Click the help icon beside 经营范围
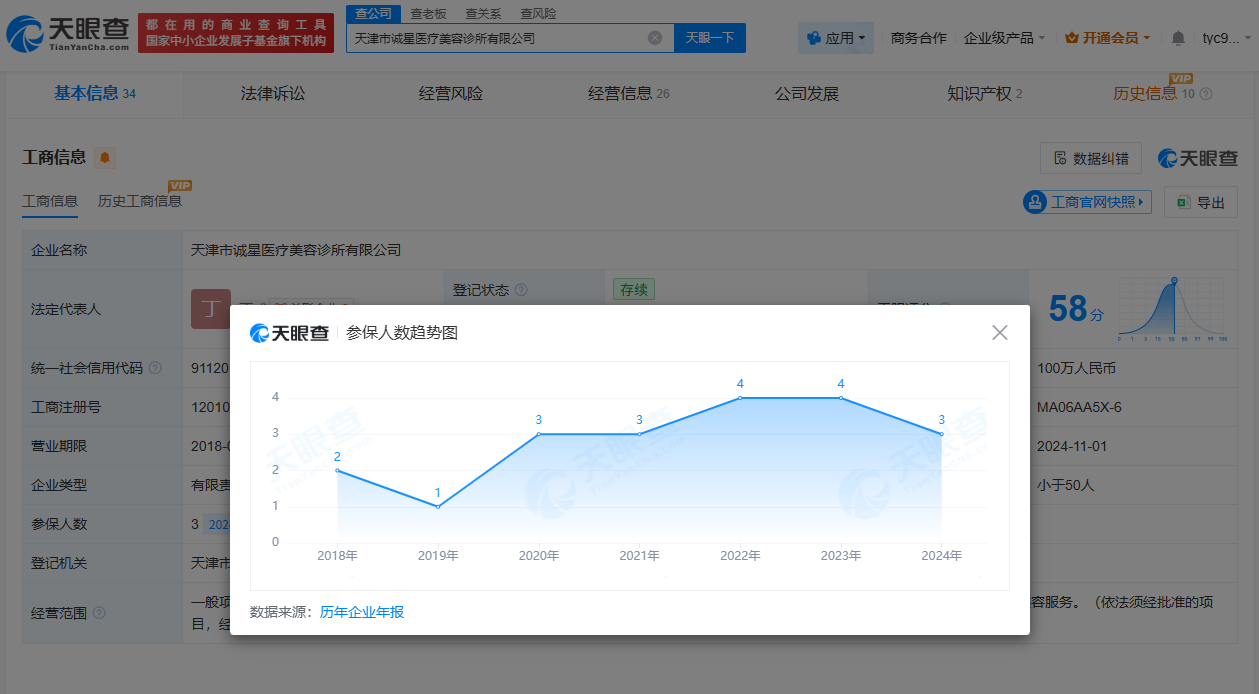Viewport: 1259px width, 694px height. tap(99, 613)
